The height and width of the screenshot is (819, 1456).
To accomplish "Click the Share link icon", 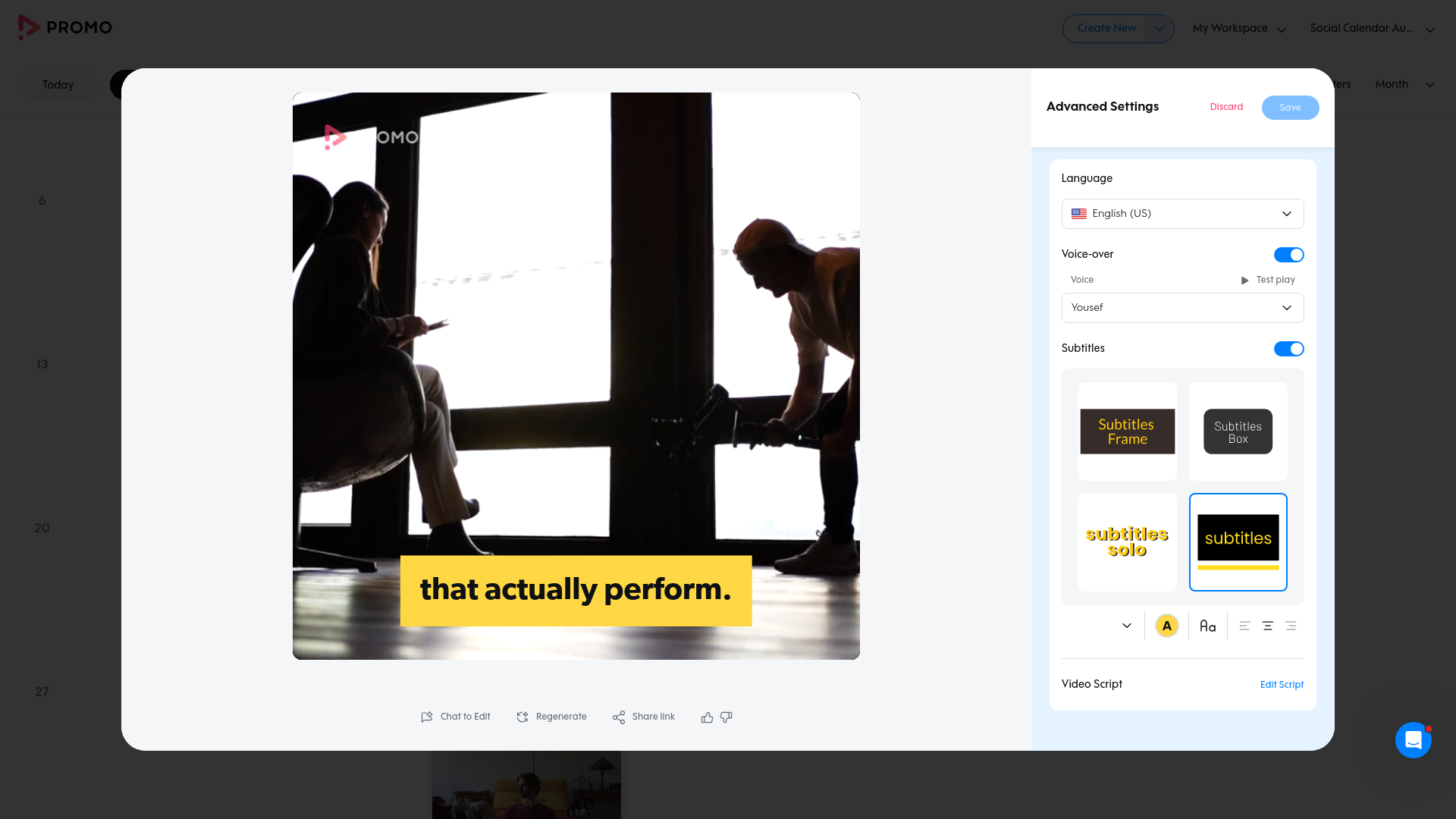I will pyautogui.click(x=619, y=717).
